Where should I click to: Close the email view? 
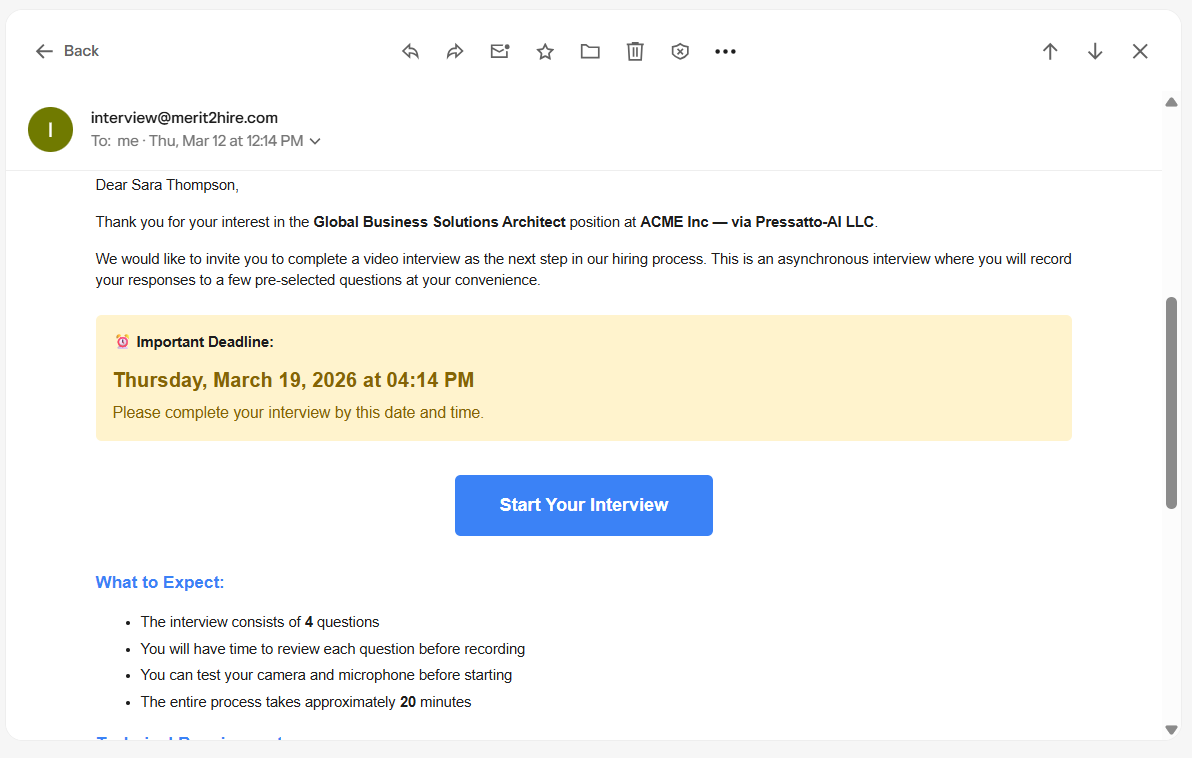[1140, 51]
